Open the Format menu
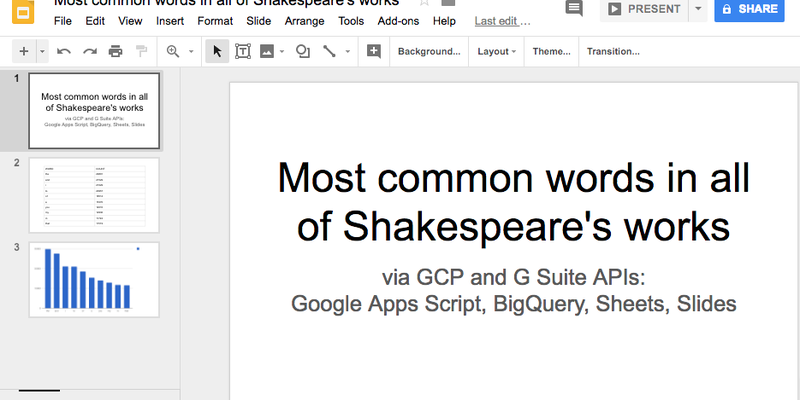800x400 pixels. click(215, 21)
